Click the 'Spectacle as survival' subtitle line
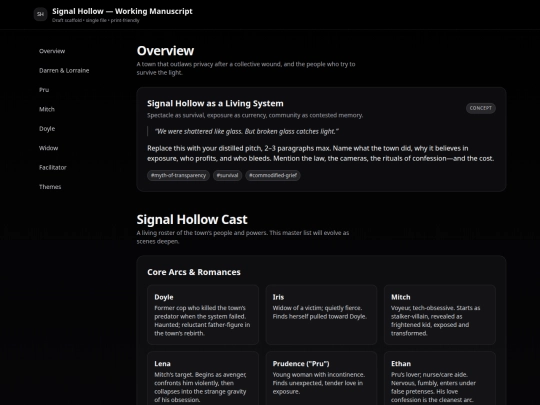The width and height of the screenshot is (540, 405). tap(255, 115)
